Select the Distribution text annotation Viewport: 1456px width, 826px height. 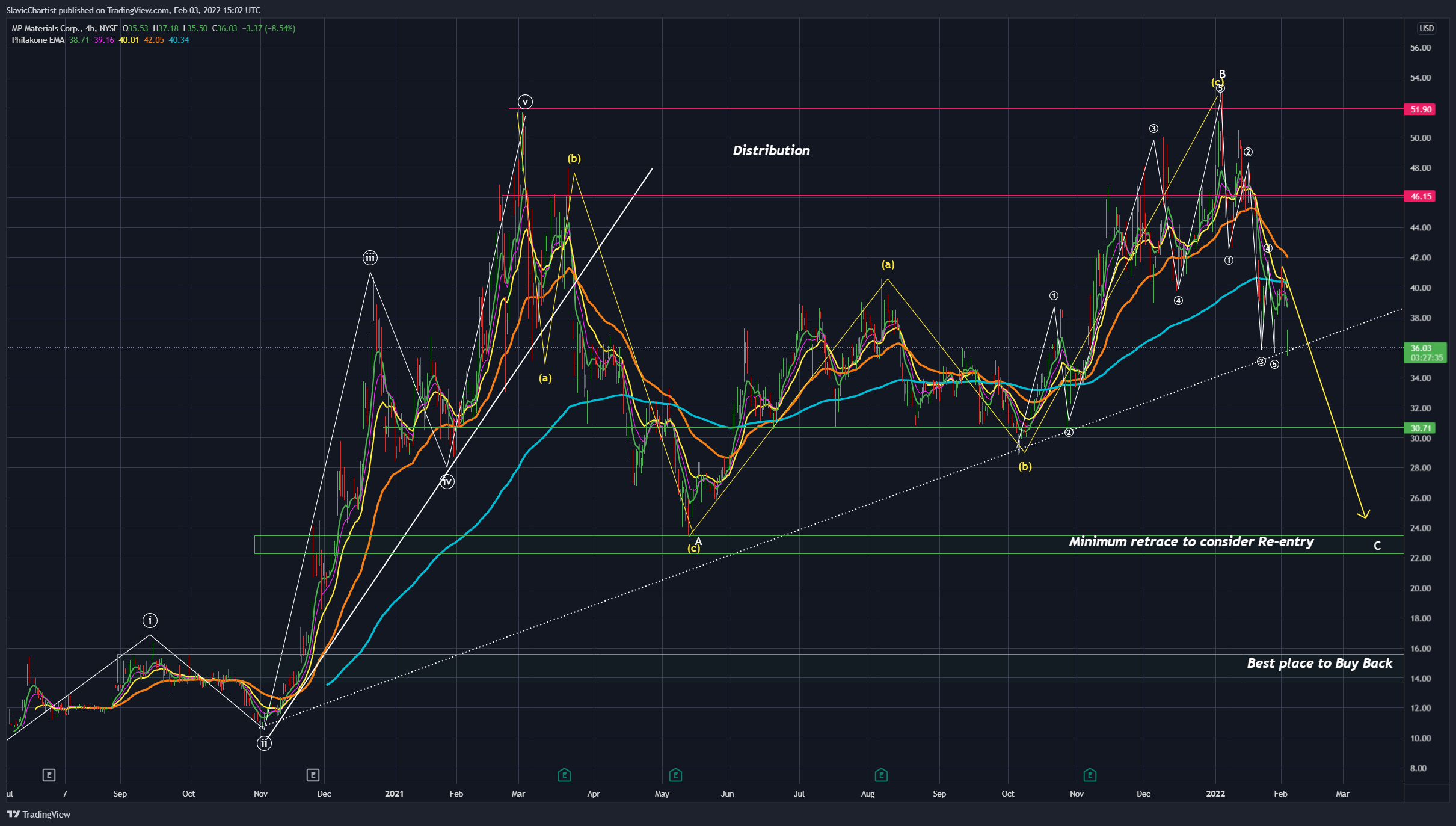(x=771, y=150)
